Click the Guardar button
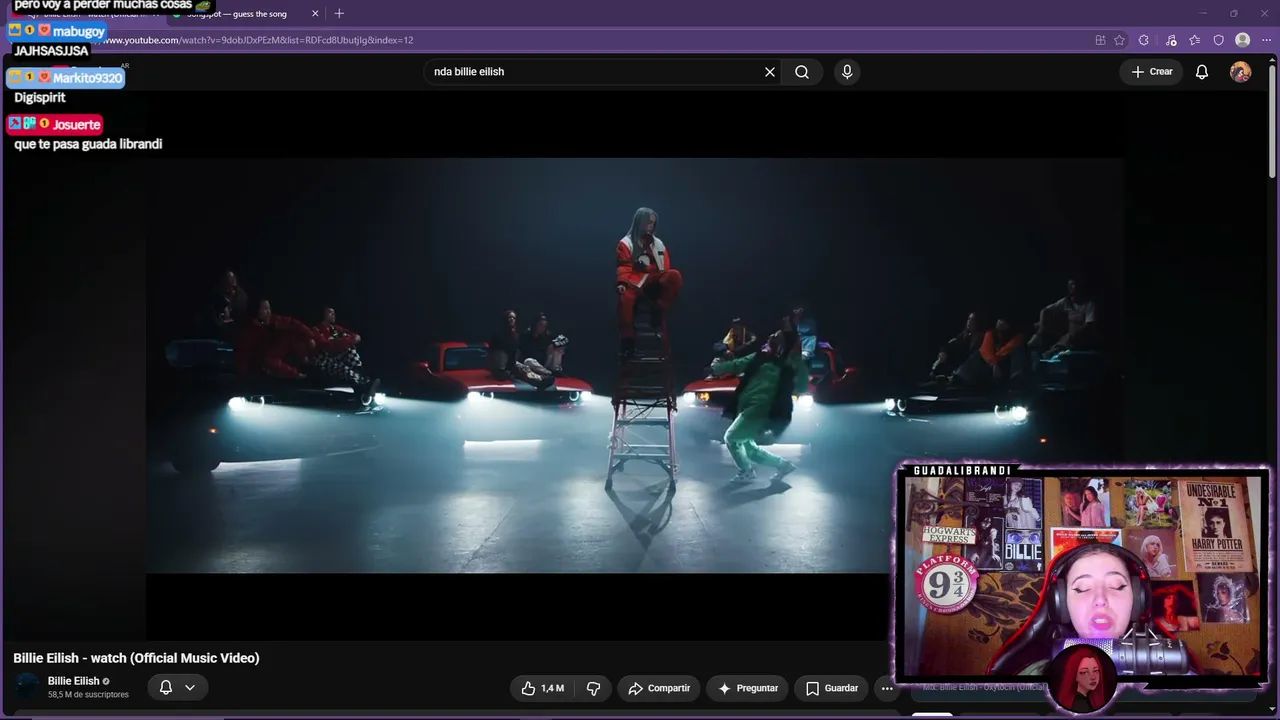The width and height of the screenshot is (1280, 720). click(x=832, y=688)
